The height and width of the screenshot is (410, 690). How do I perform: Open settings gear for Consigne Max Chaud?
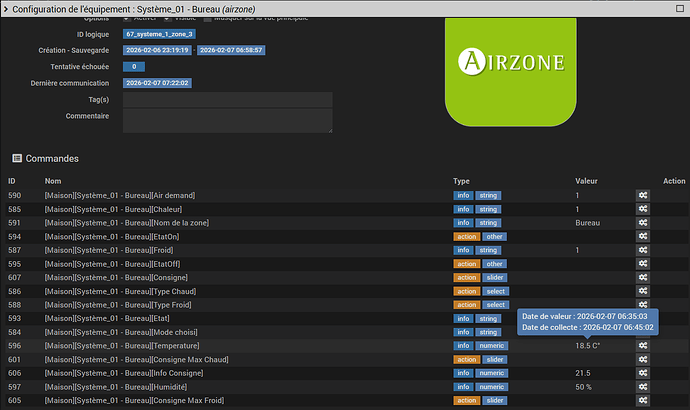[x=642, y=359]
